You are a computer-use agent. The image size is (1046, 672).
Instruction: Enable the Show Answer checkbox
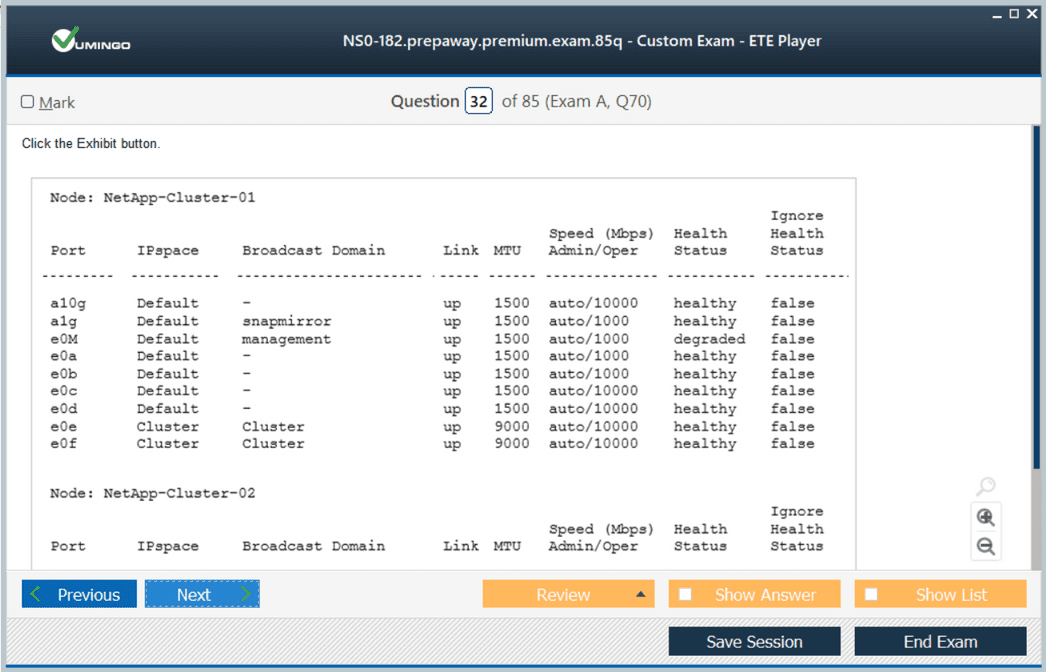[x=685, y=594]
